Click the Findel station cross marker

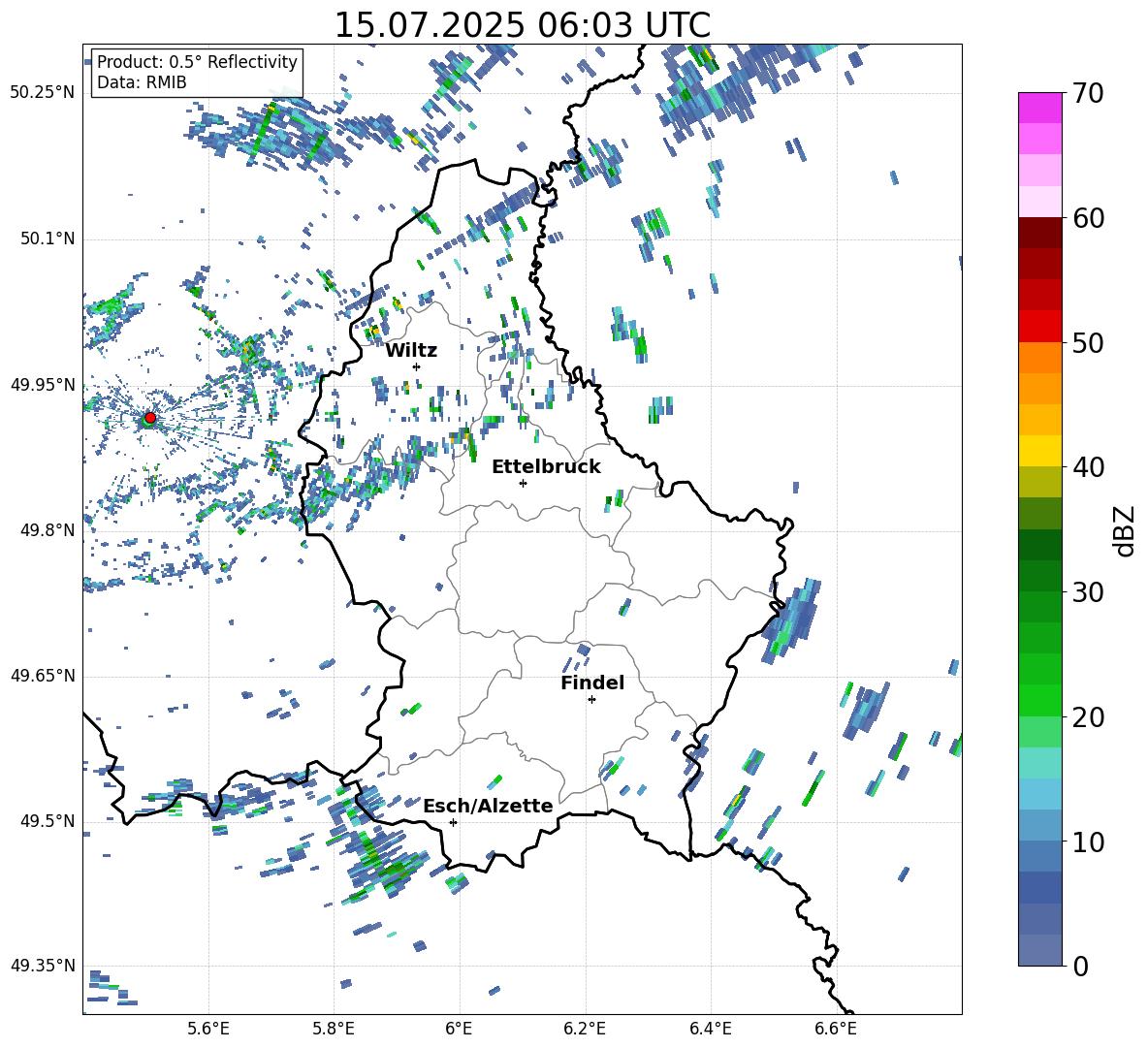pyautogui.click(x=591, y=700)
